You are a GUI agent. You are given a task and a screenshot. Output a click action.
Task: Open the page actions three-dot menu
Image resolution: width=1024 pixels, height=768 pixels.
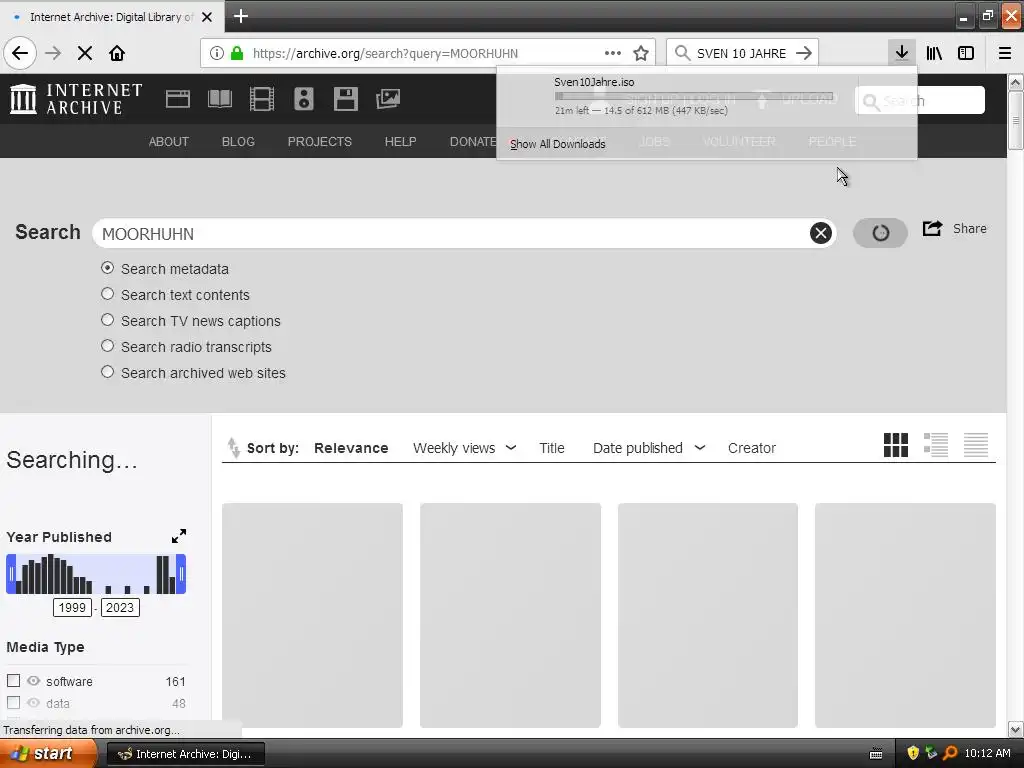(x=613, y=53)
